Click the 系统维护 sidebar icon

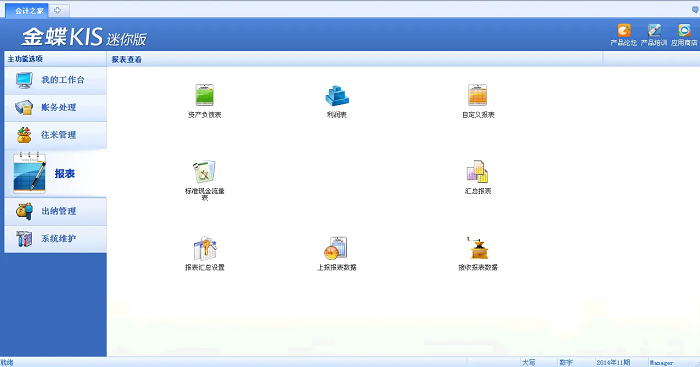click(24, 239)
